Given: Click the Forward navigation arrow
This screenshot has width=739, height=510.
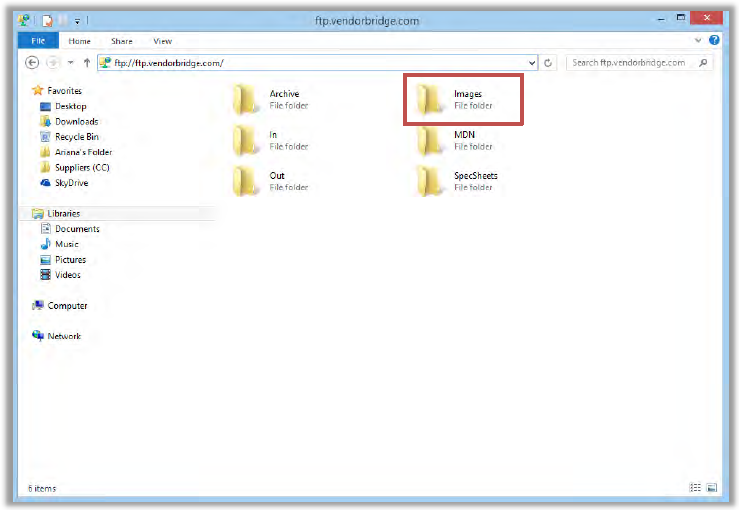Looking at the screenshot, I should coord(53,63).
